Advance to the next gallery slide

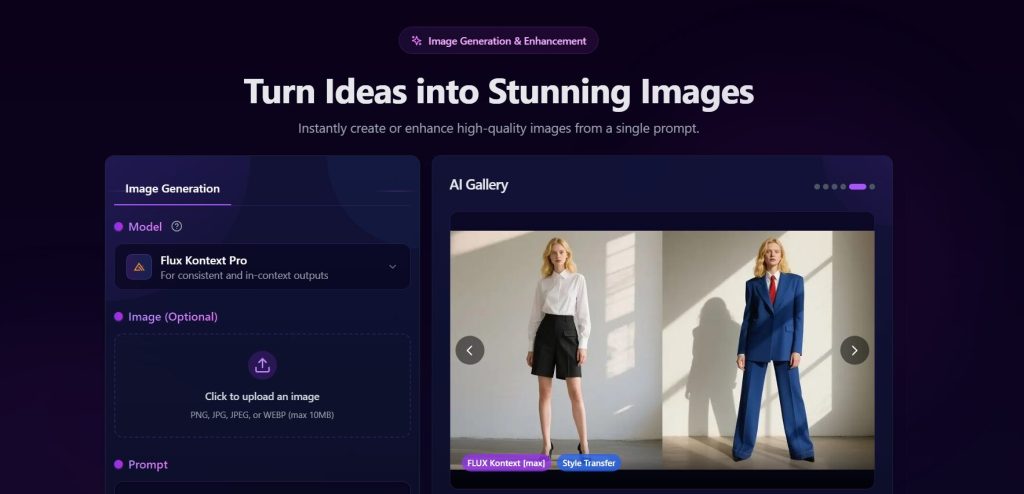click(854, 350)
